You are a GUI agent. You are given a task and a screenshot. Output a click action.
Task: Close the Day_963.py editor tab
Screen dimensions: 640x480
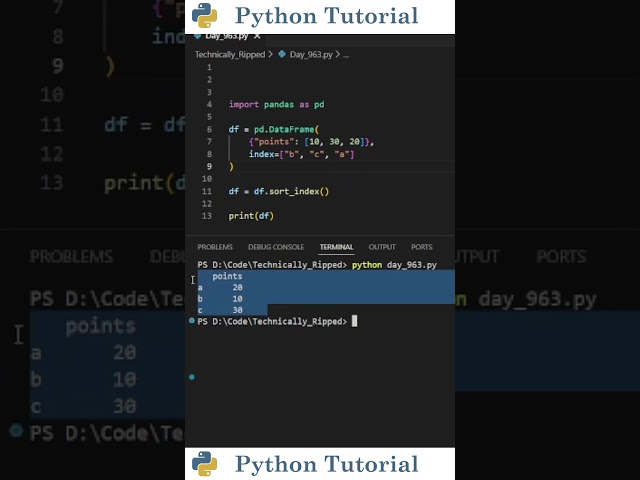click(x=257, y=36)
